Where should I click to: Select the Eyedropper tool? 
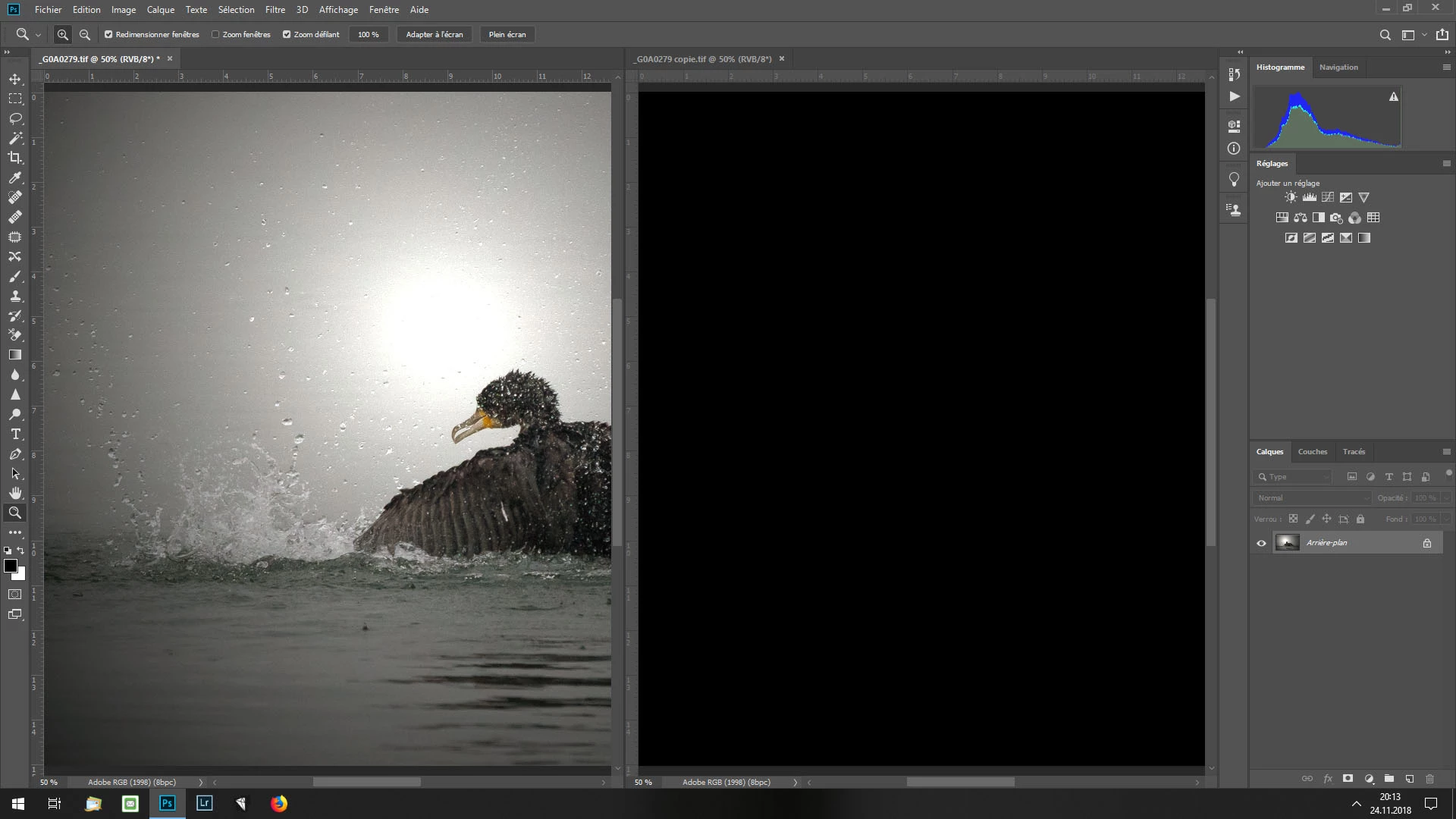click(x=15, y=177)
